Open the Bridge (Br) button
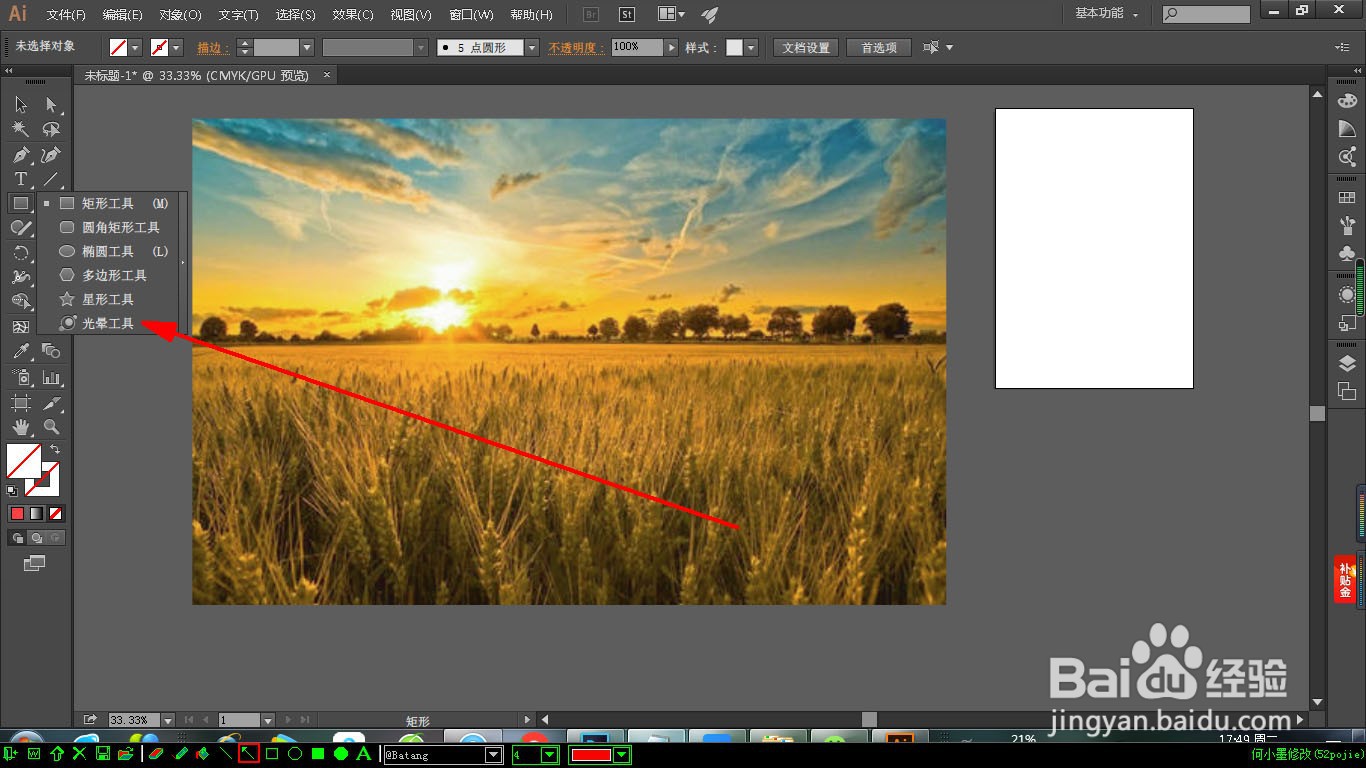Screen dimensions: 1366x768 (590, 14)
